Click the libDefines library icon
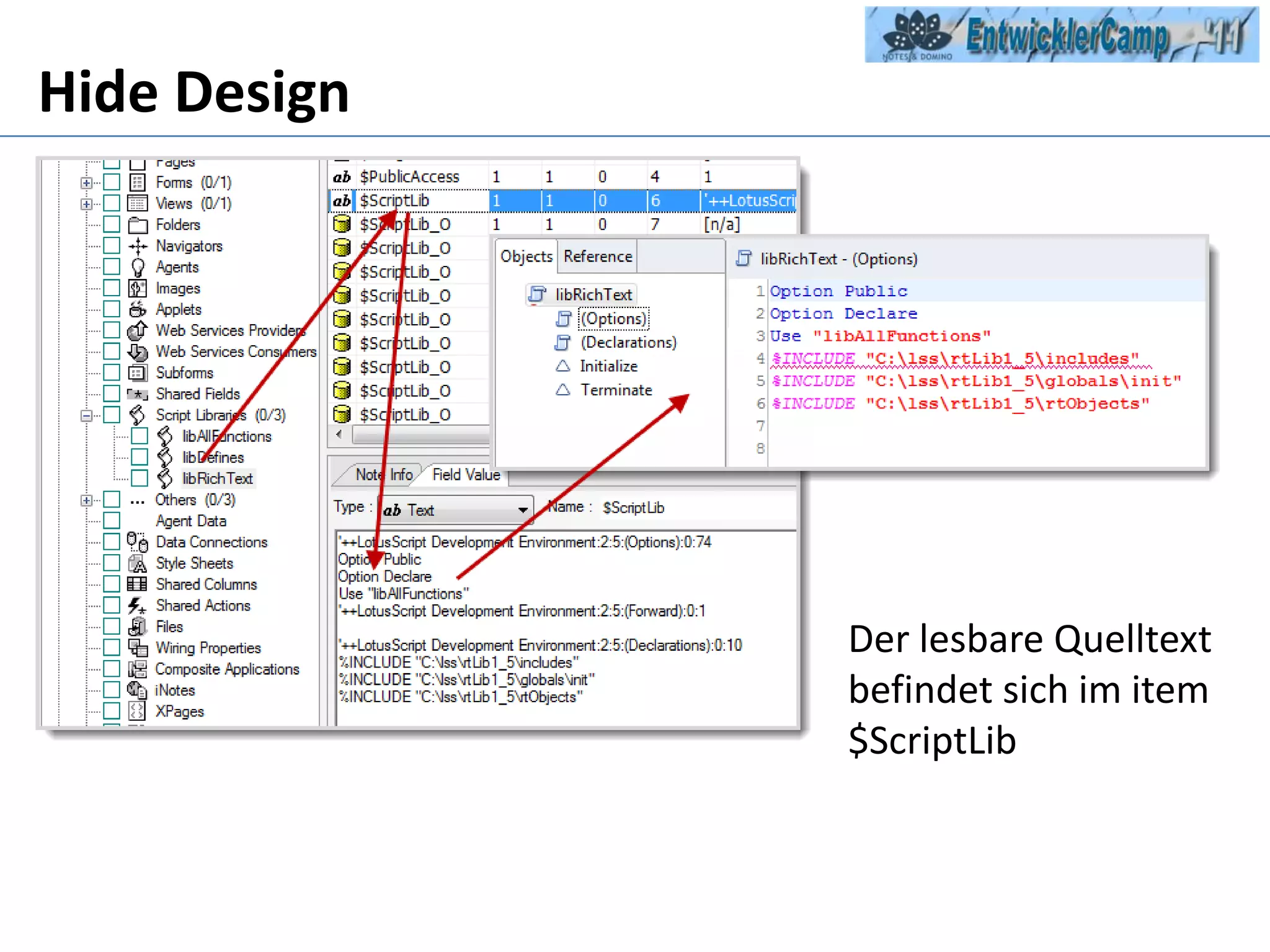This screenshot has width=1270, height=952. click(165, 457)
